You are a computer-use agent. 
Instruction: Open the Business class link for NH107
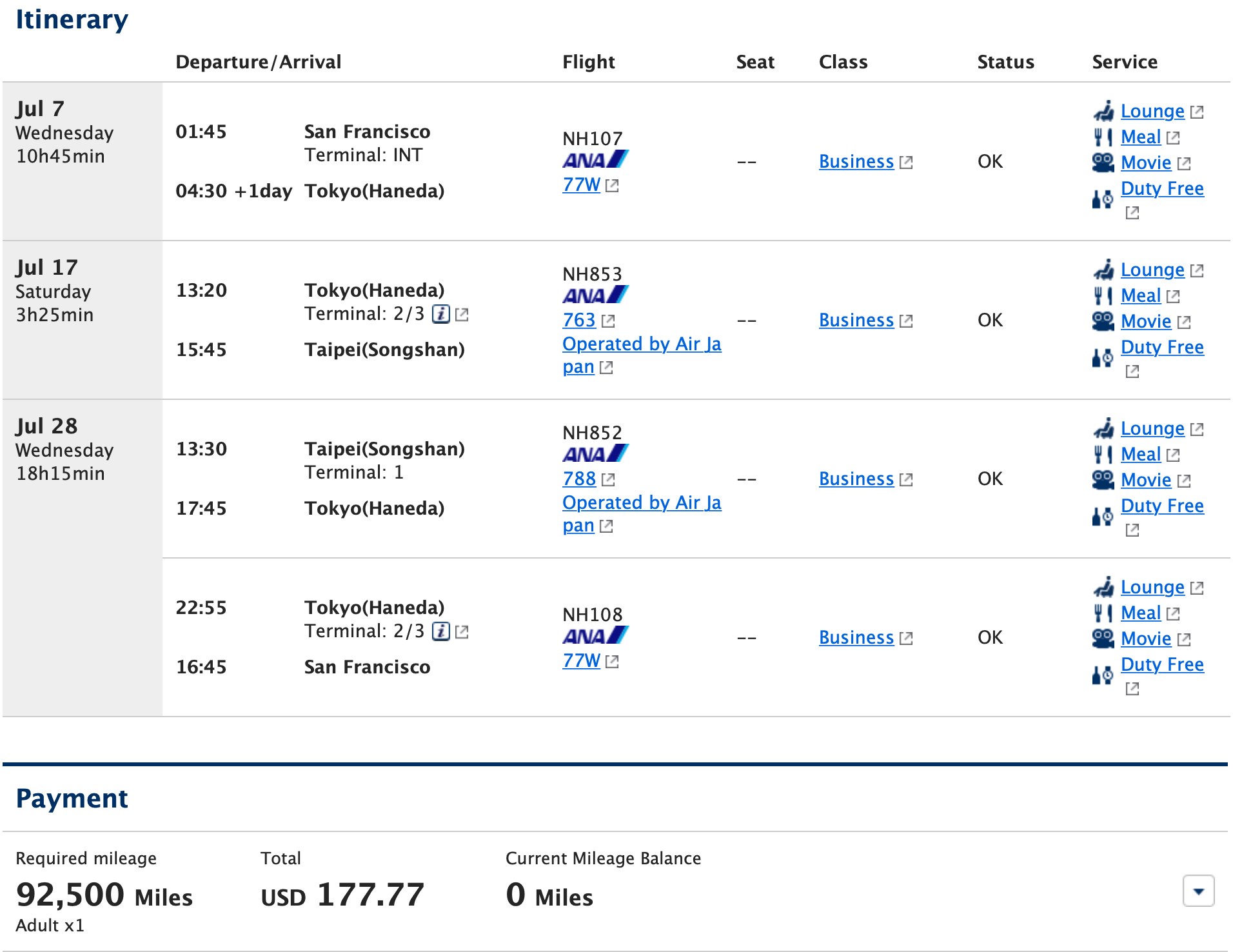pos(856,162)
